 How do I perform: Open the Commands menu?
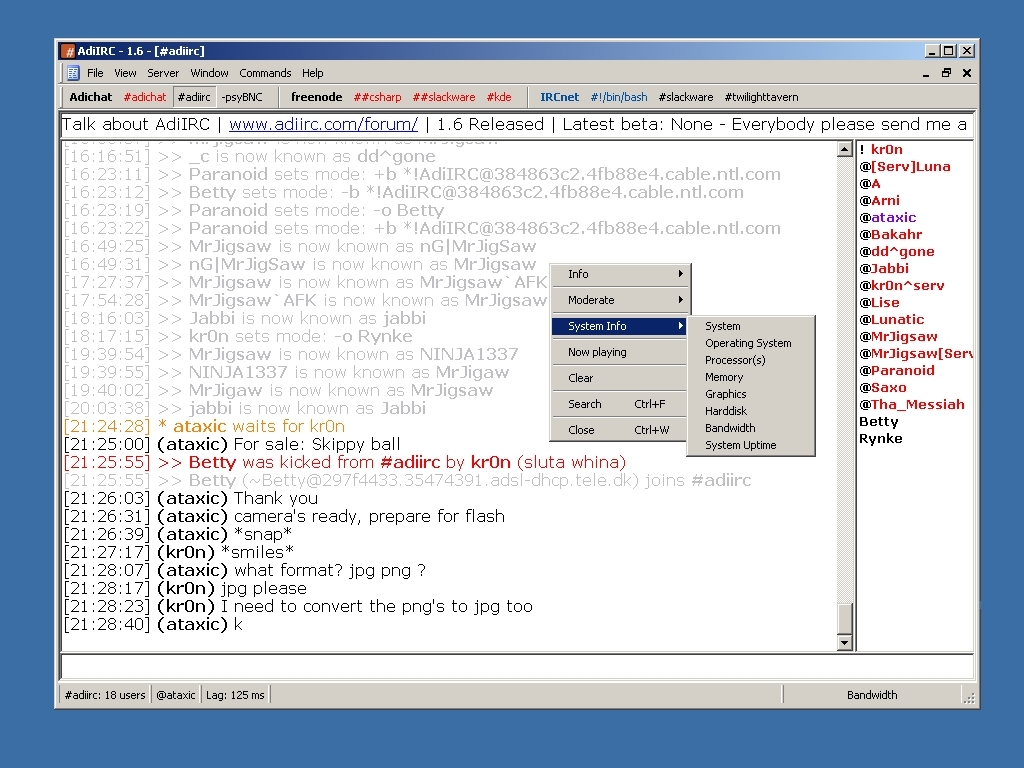coord(265,73)
